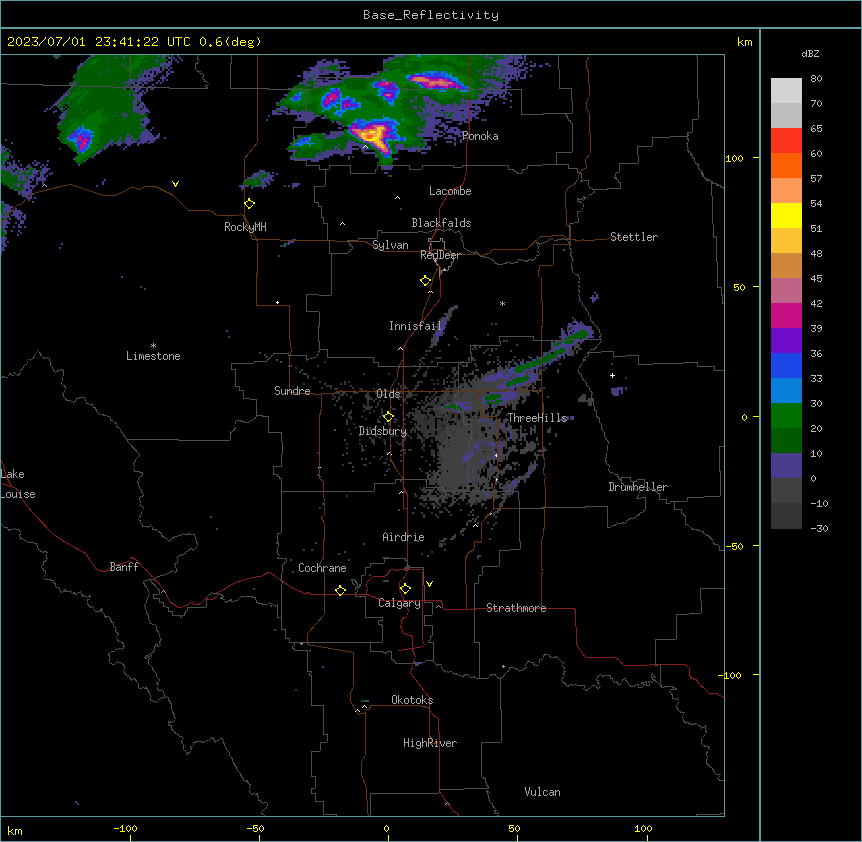This screenshot has width=862, height=842.
Task: Click the yellow diamond marker above RockyMH
Action: (x=250, y=204)
